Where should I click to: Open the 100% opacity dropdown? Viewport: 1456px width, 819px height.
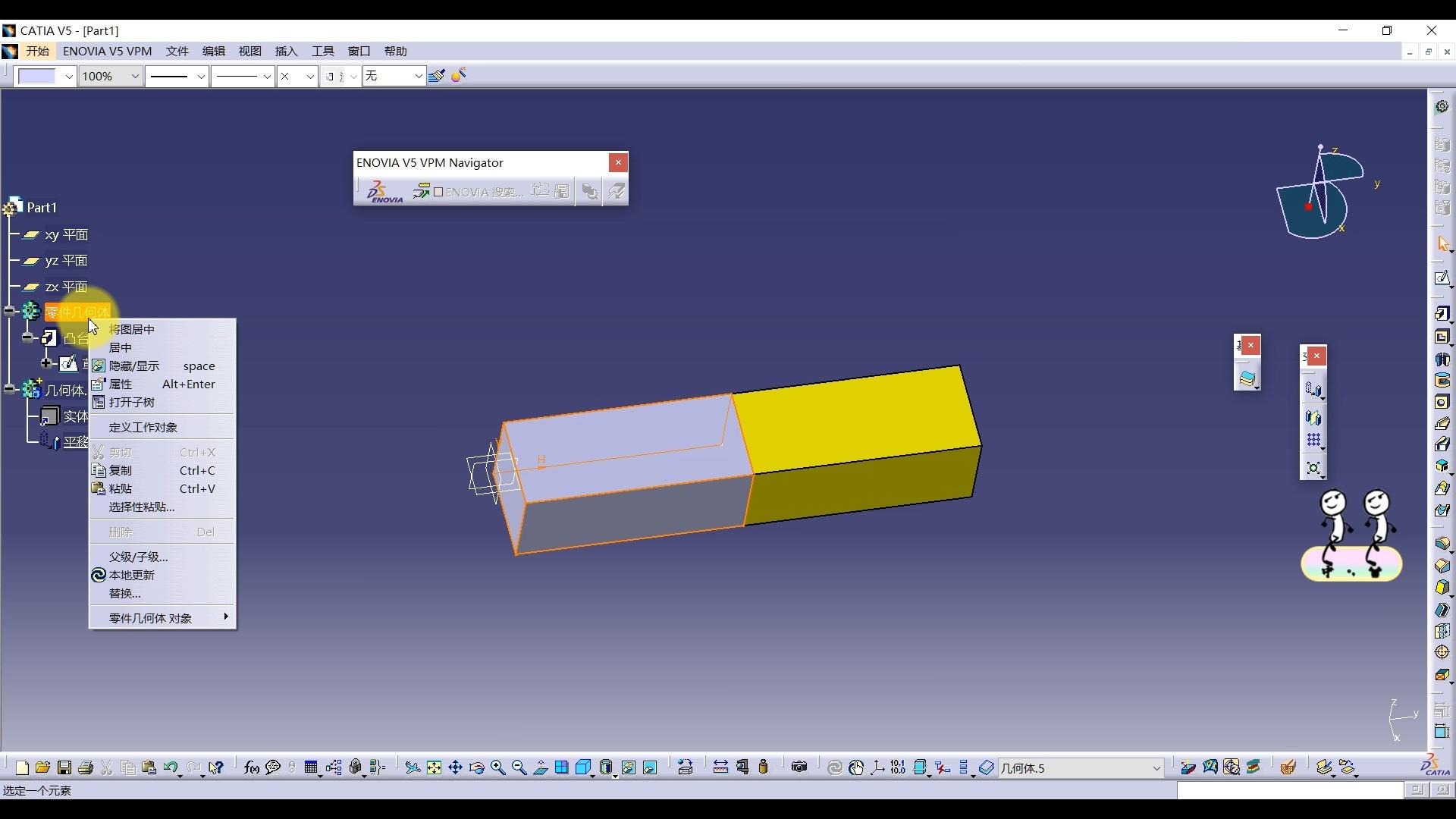[x=134, y=76]
